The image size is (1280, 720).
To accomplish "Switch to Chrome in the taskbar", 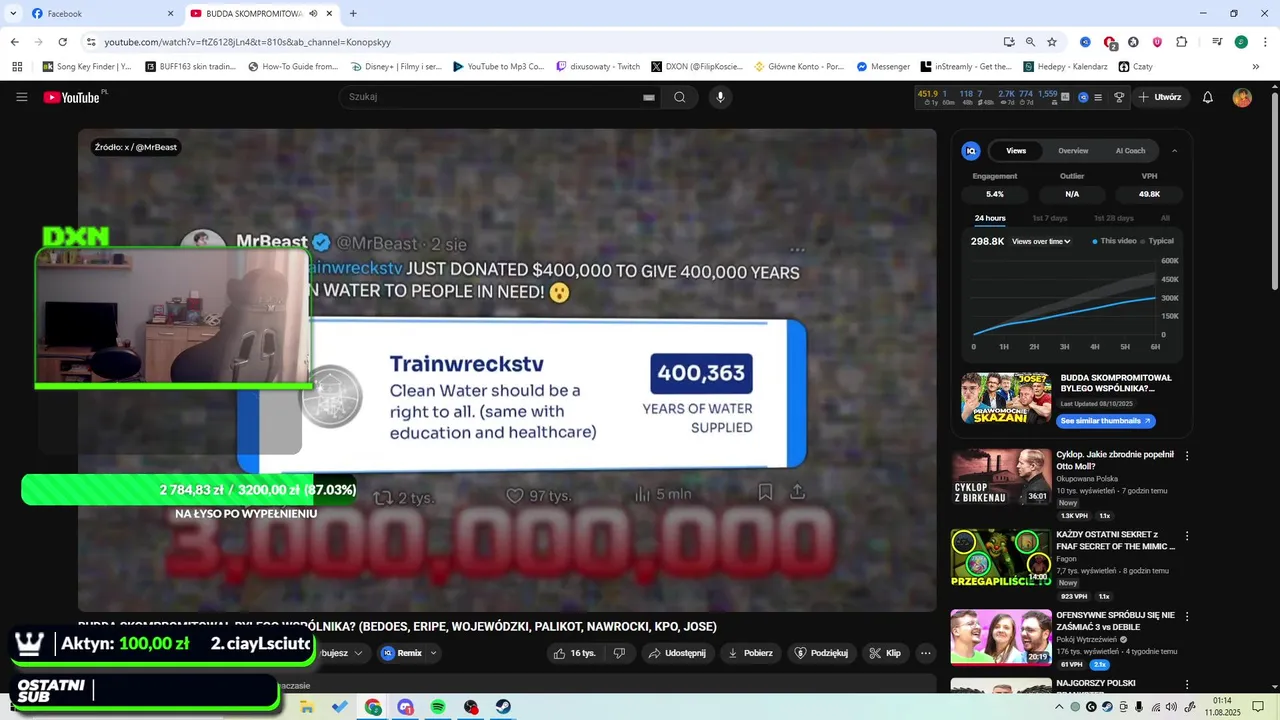I will pos(373,707).
